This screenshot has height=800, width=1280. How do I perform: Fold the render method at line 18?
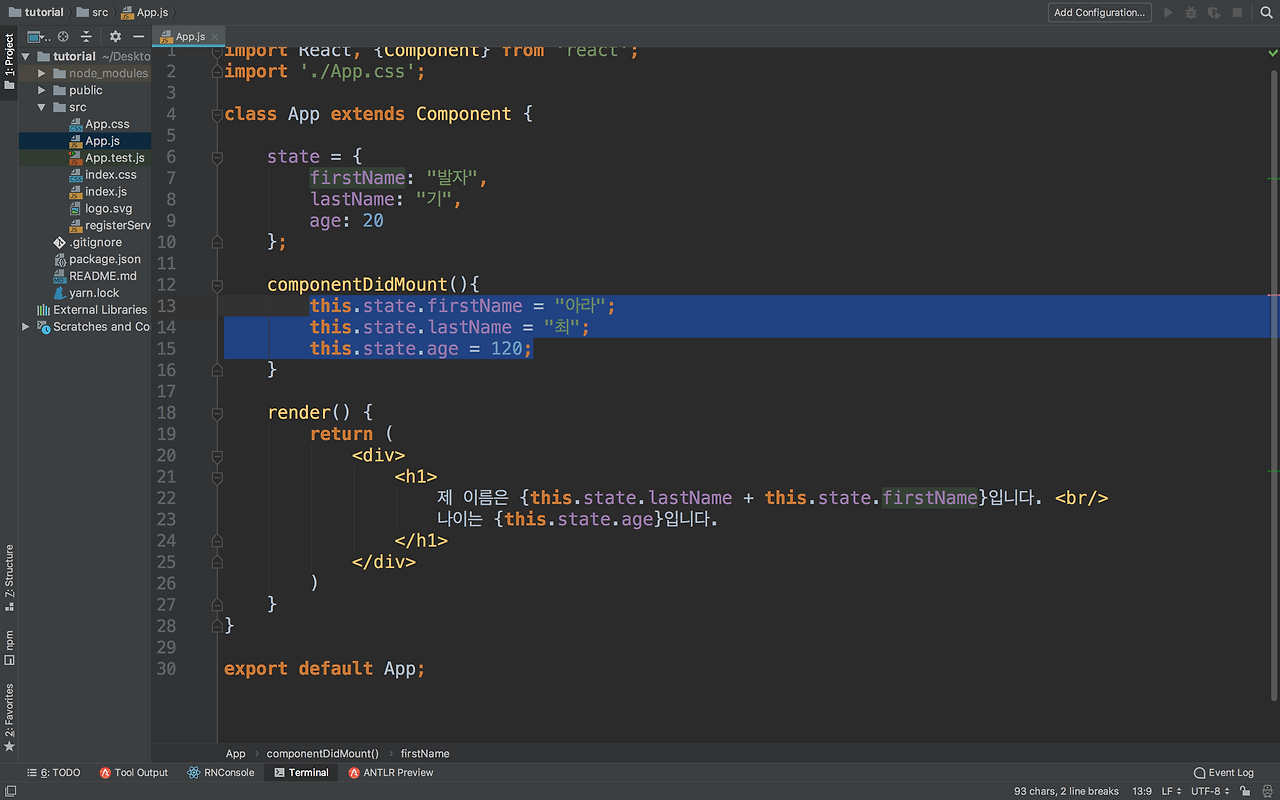pyautogui.click(x=217, y=413)
